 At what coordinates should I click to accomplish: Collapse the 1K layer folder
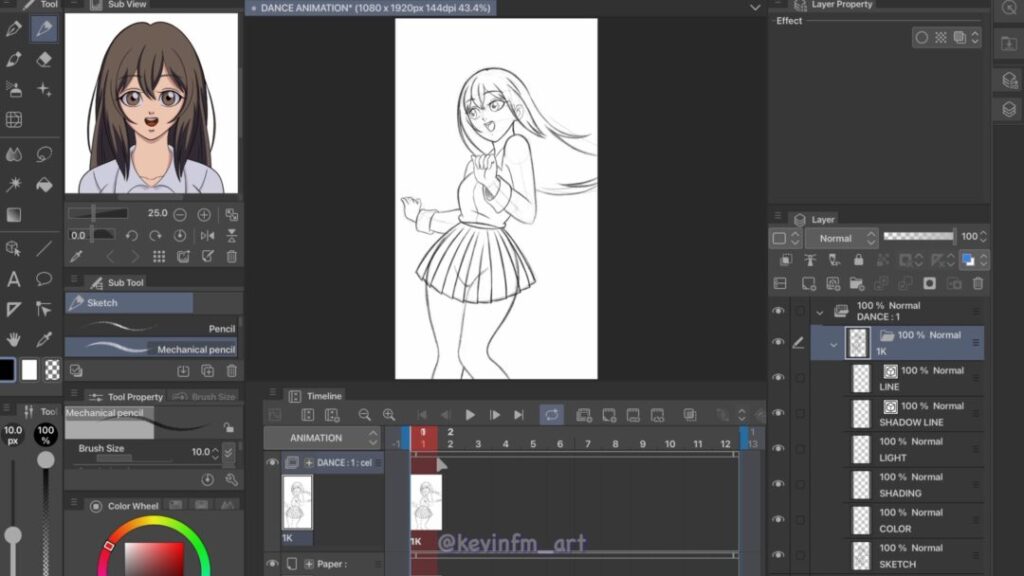click(833, 344)
